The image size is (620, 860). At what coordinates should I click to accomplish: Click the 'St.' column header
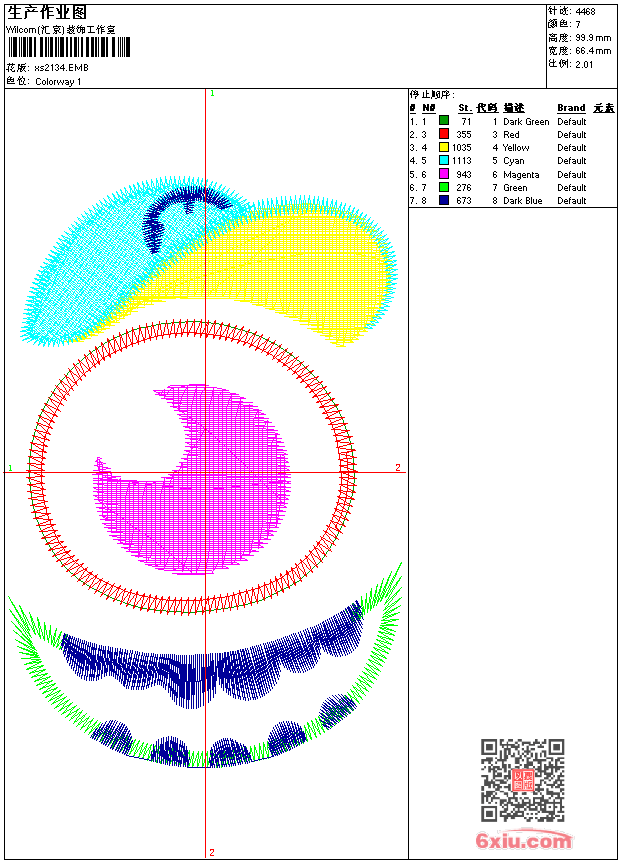click(465, 108)
